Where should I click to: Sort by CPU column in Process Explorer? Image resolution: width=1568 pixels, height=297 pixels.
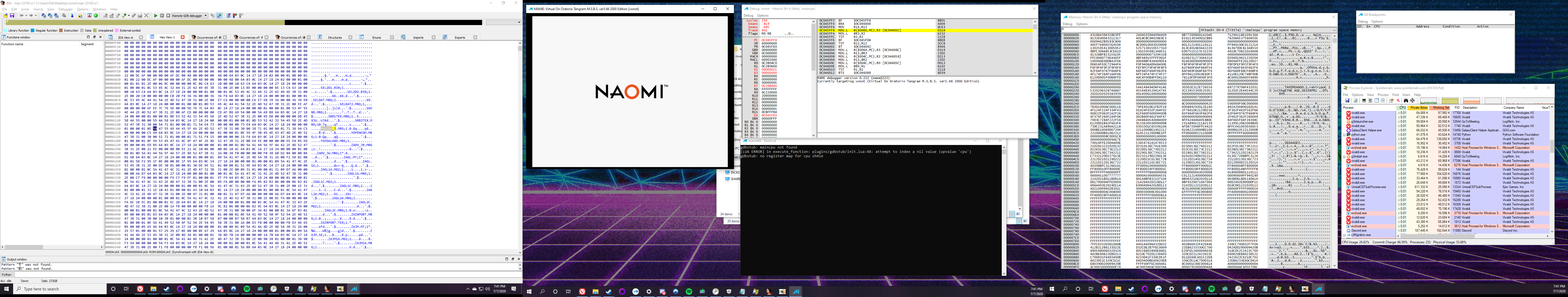coord(1402,108)
